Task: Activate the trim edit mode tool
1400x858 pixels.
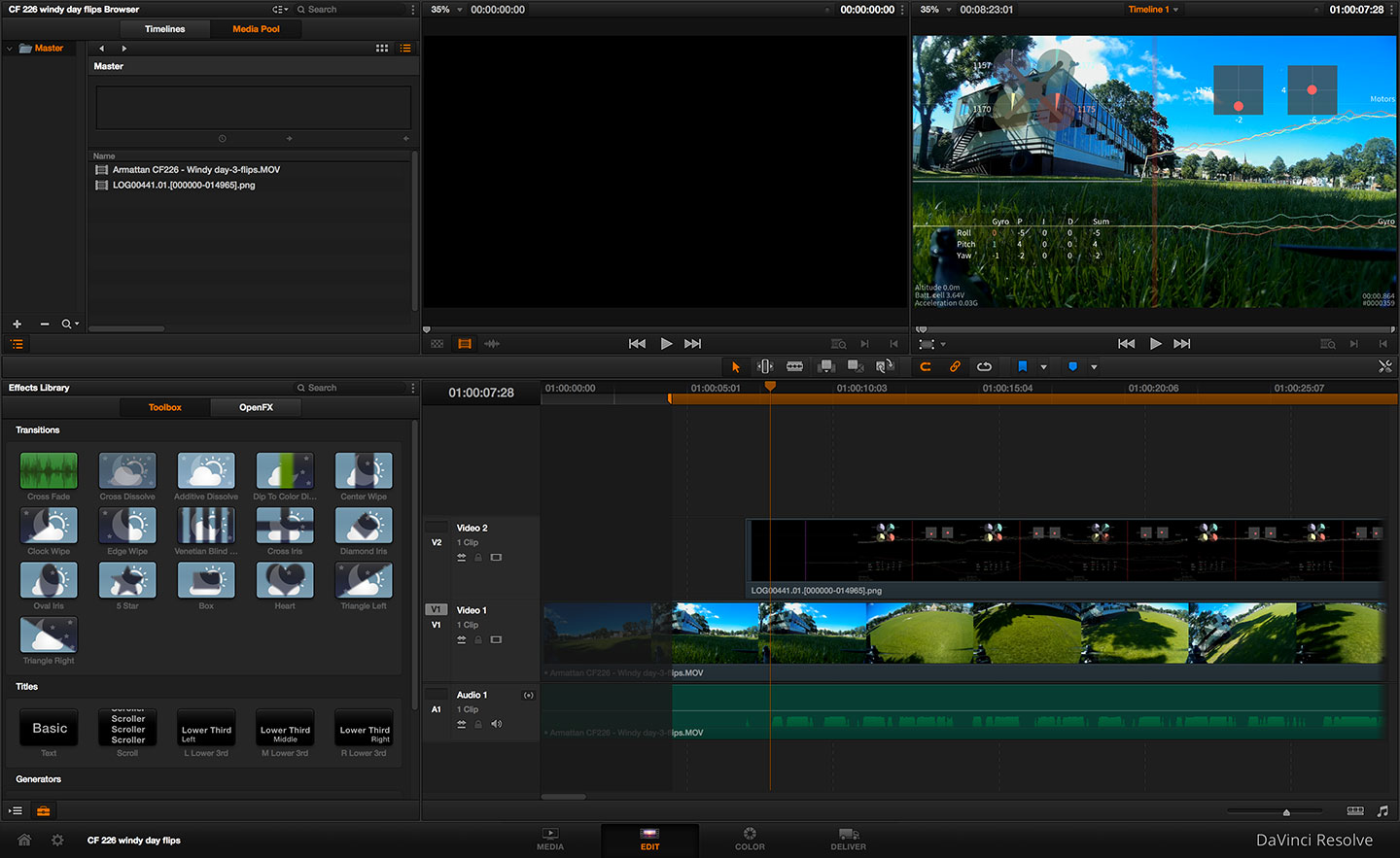Action: coord(765,366)
